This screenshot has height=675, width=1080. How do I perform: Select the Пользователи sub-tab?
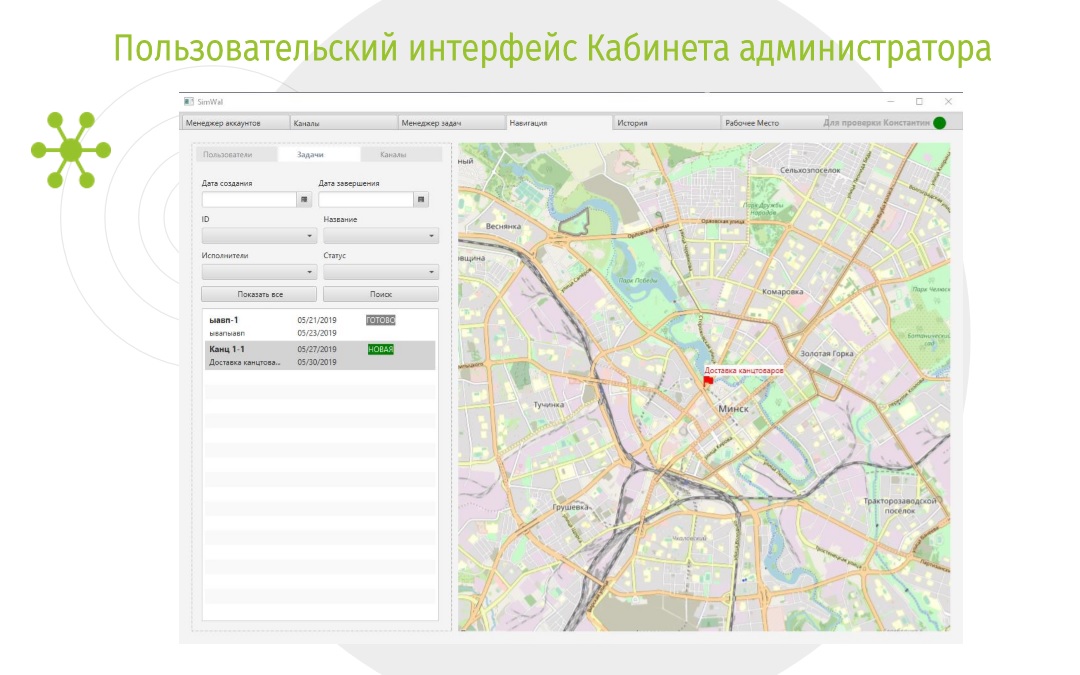pyautogui.click(x=236, y=154)
